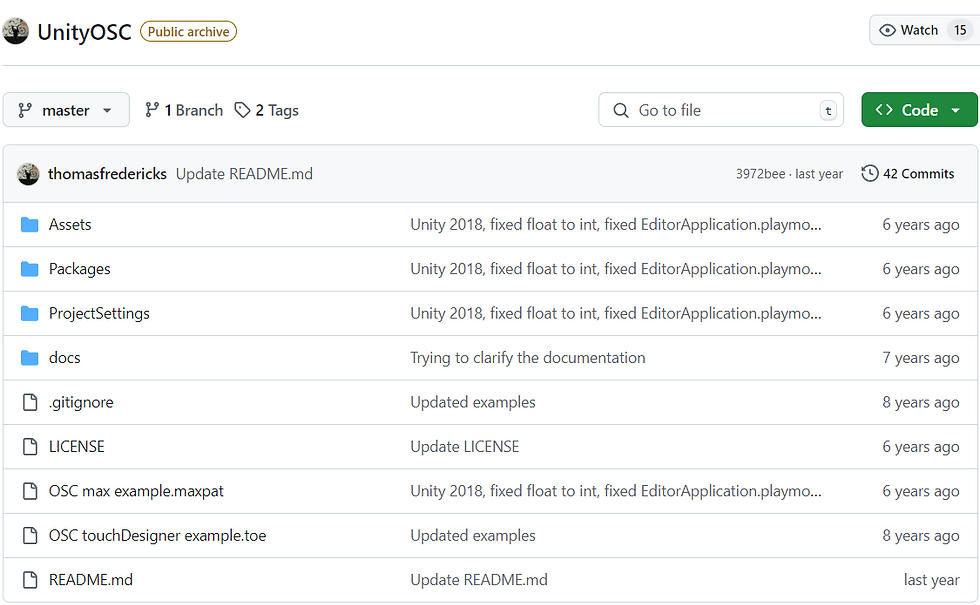Click the history clock icon beside 42 Commits
Screen dimensions: 980x605
(x=870, y=173)
